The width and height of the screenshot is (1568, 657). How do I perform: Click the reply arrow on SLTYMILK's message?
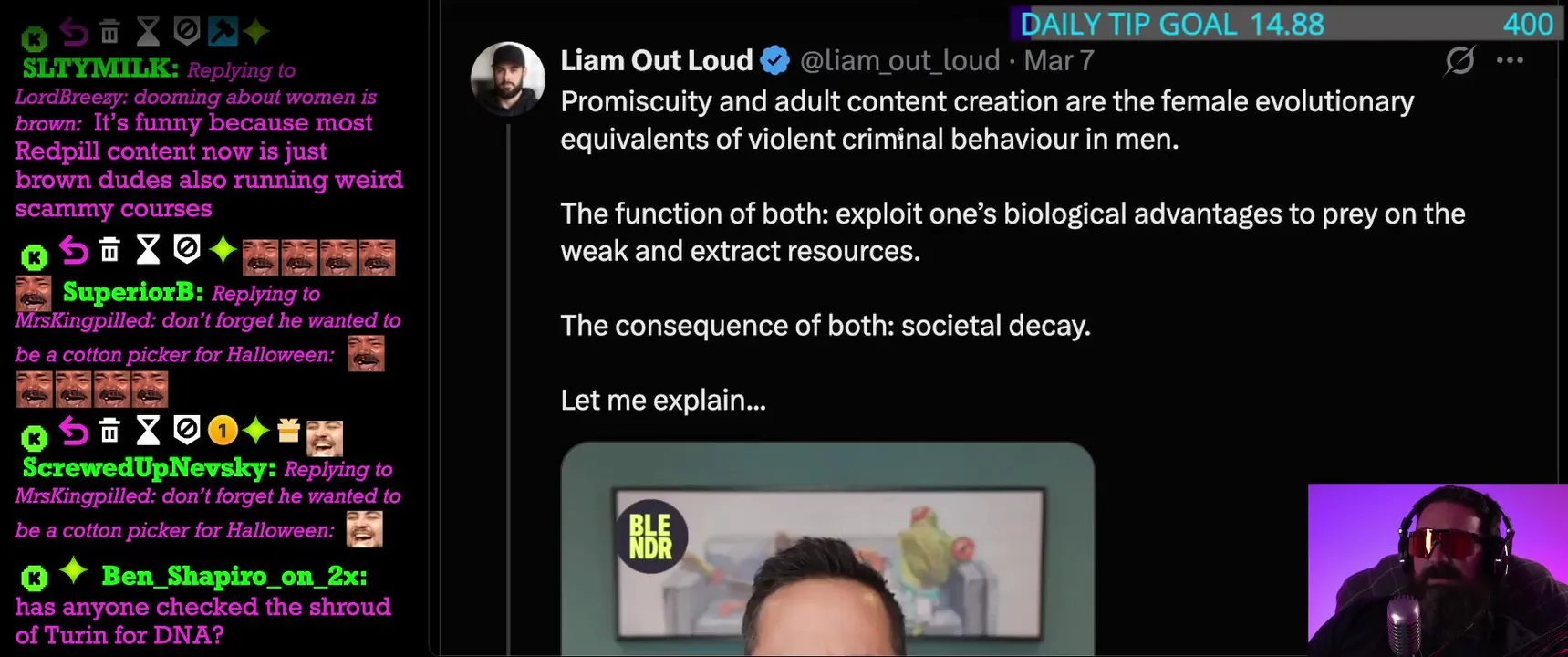click(74, 33)
